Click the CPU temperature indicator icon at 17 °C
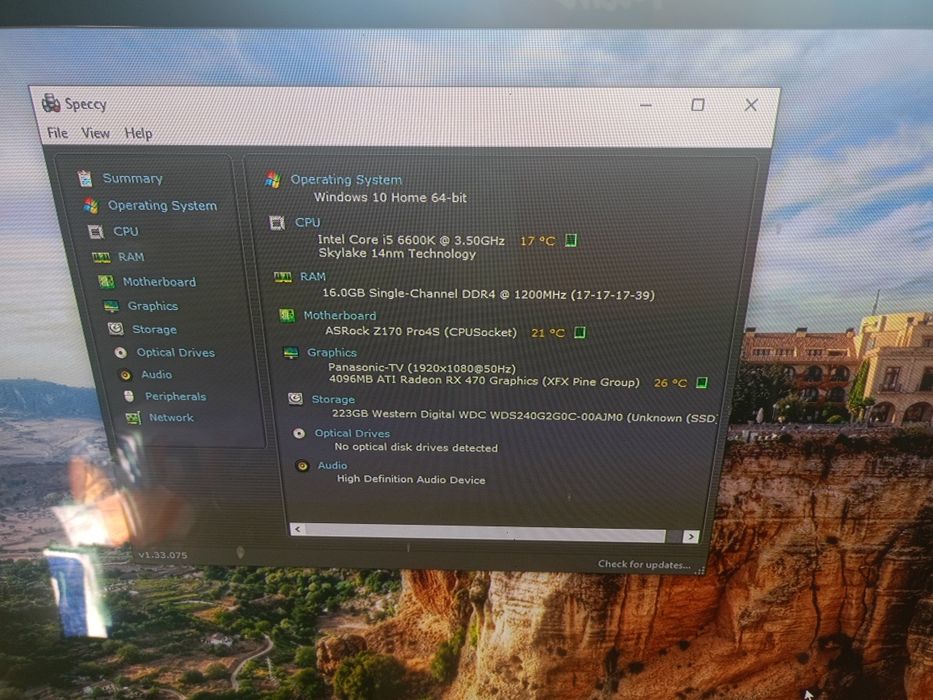Screen dimensions: 933x700 570,240
